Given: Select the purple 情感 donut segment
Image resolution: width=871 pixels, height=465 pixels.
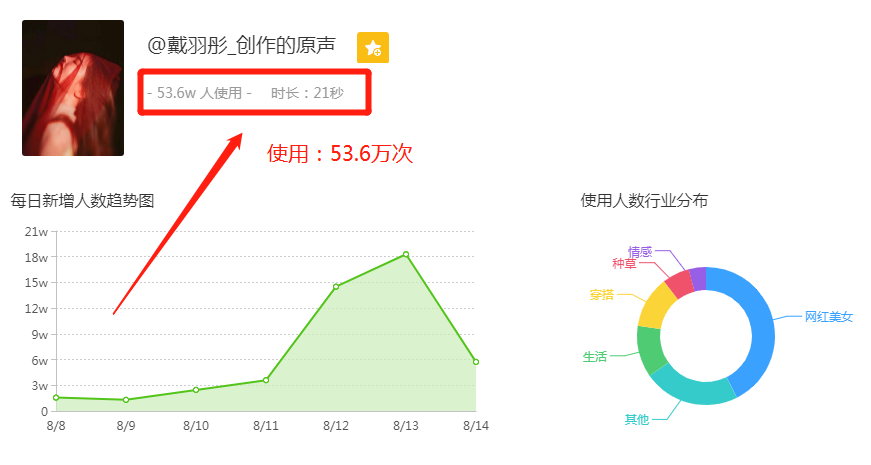Looking at the screenshot, I should [698, 277].
